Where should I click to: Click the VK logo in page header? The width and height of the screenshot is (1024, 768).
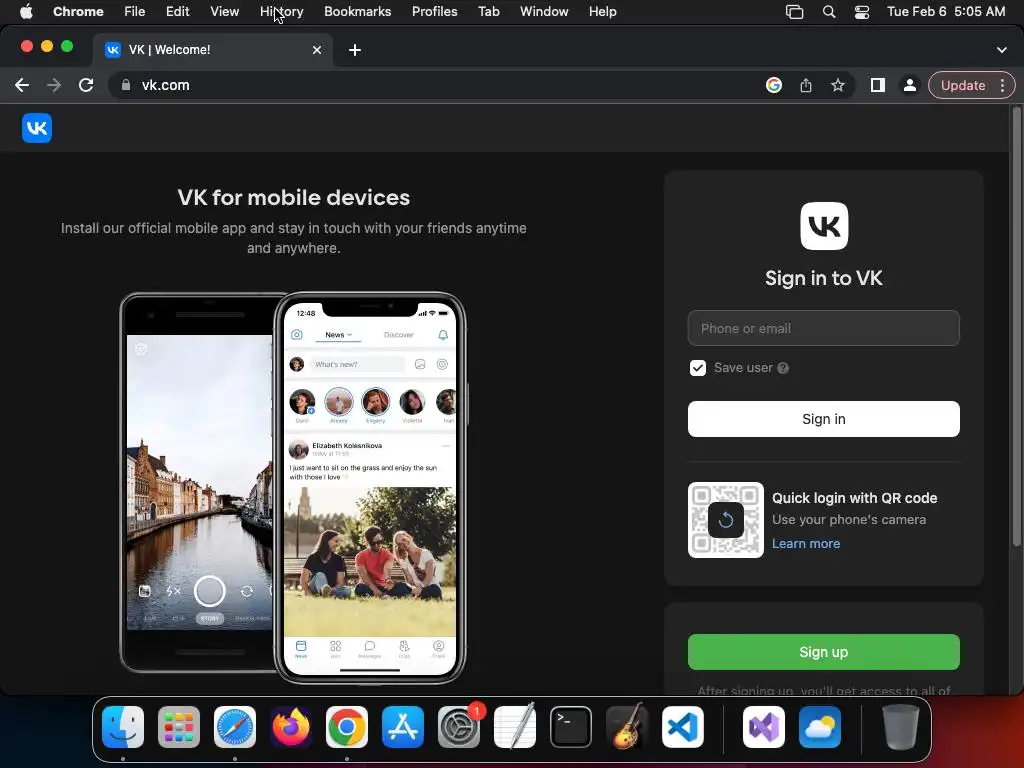tap(37, 128)
